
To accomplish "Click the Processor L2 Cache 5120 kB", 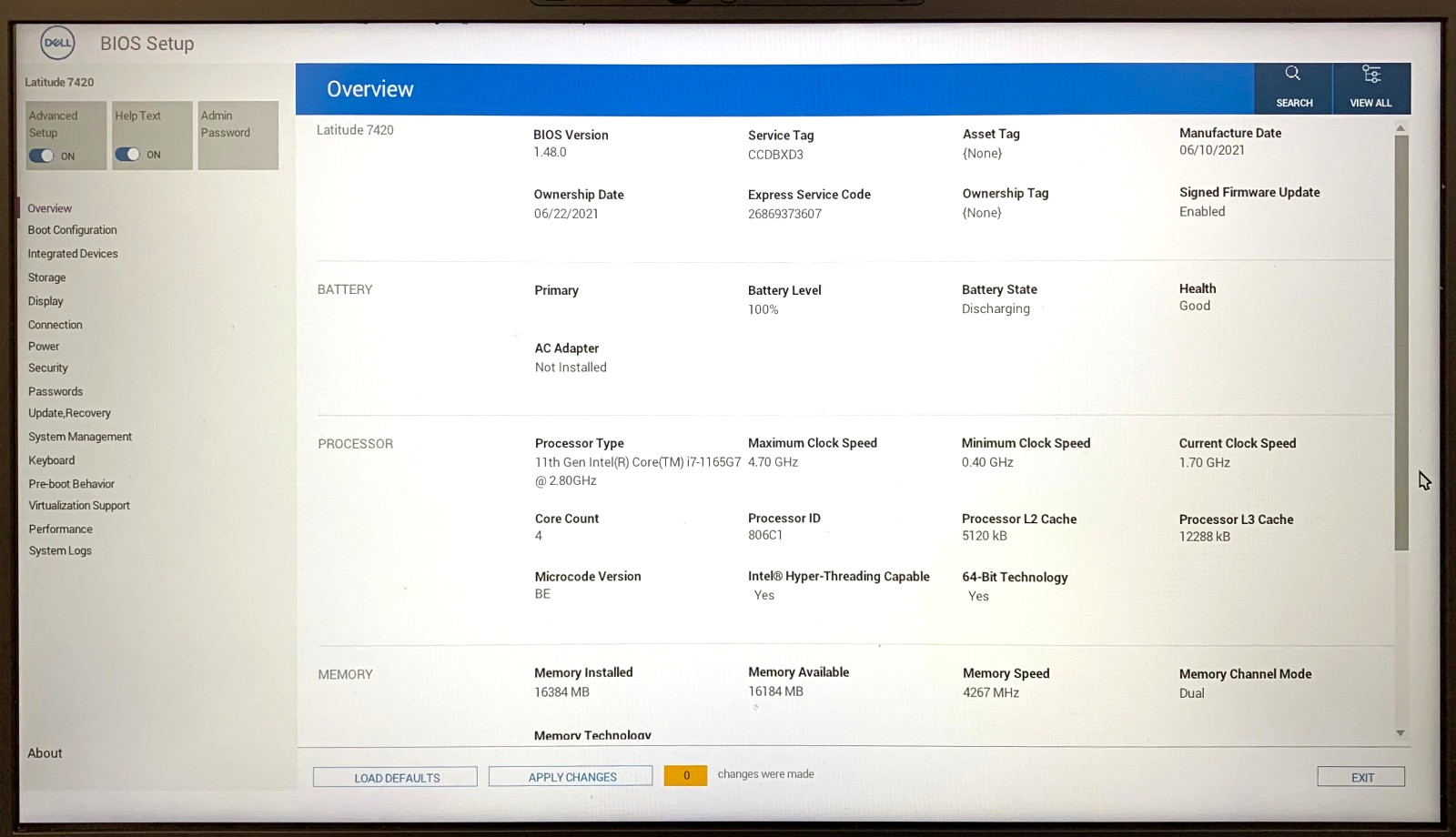I will click(985, 536).
